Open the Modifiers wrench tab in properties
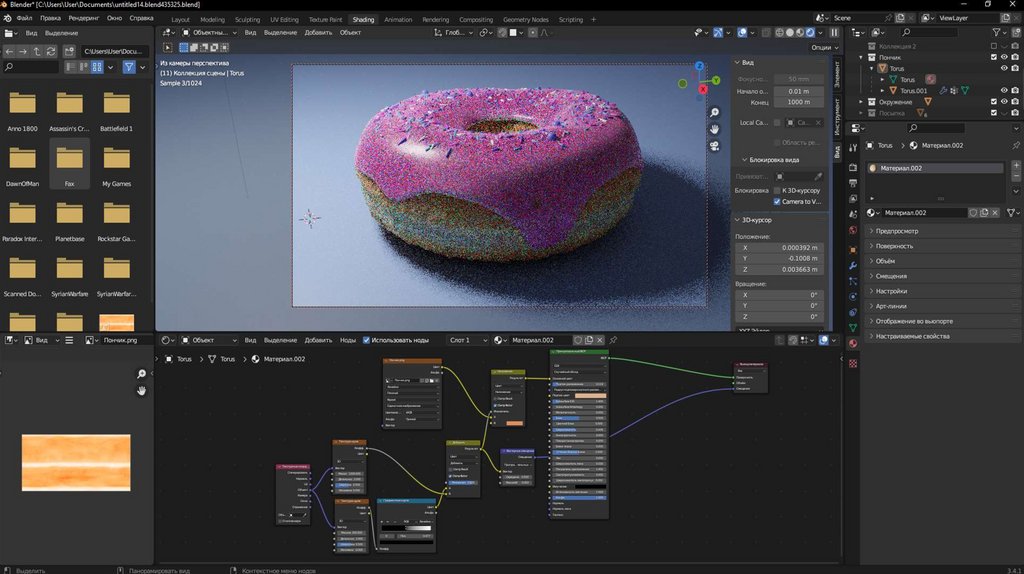The image size is (1024, 574). 853,265
